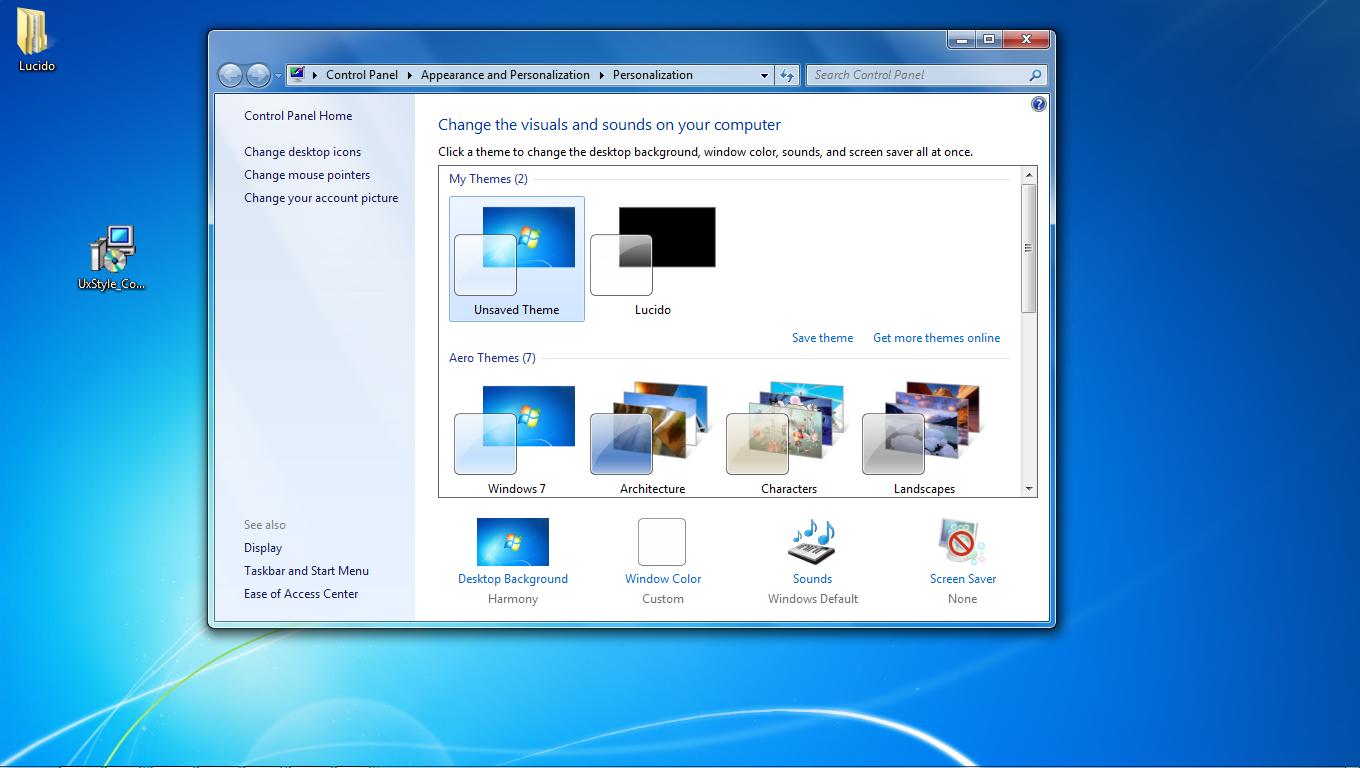Screen dimensions: 1360x768
Task: Click the blue help question mark icon
Action: click(x=1038, y=104)
